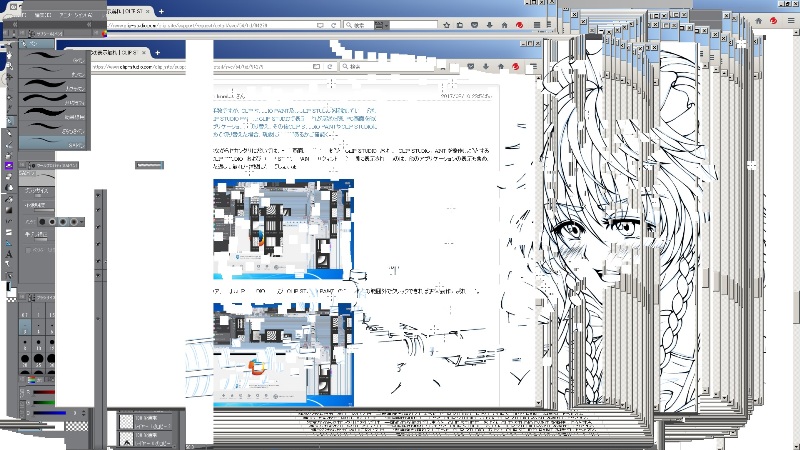Image resolution: width=800 pixels, height=450 pixels.
Task: Choose the 丸ペン sub tool
Action: 55,70
